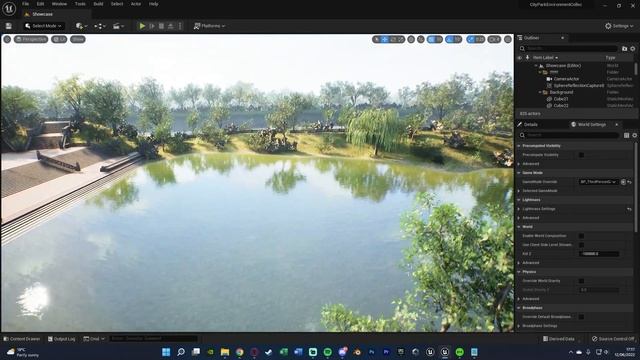The height and width of the screenshot is (360, 640).
Task: Save the current level with the save icon
Action: coord(9,26)
